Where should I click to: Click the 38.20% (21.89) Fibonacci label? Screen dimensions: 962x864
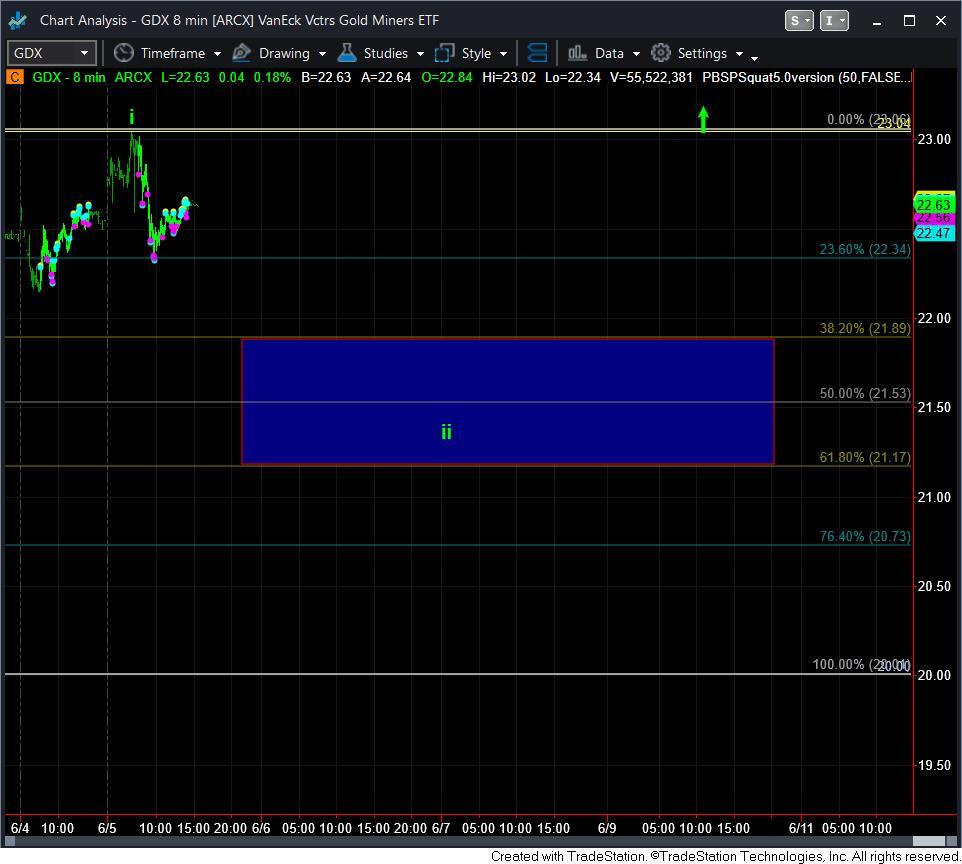click(x=865, y=328)
